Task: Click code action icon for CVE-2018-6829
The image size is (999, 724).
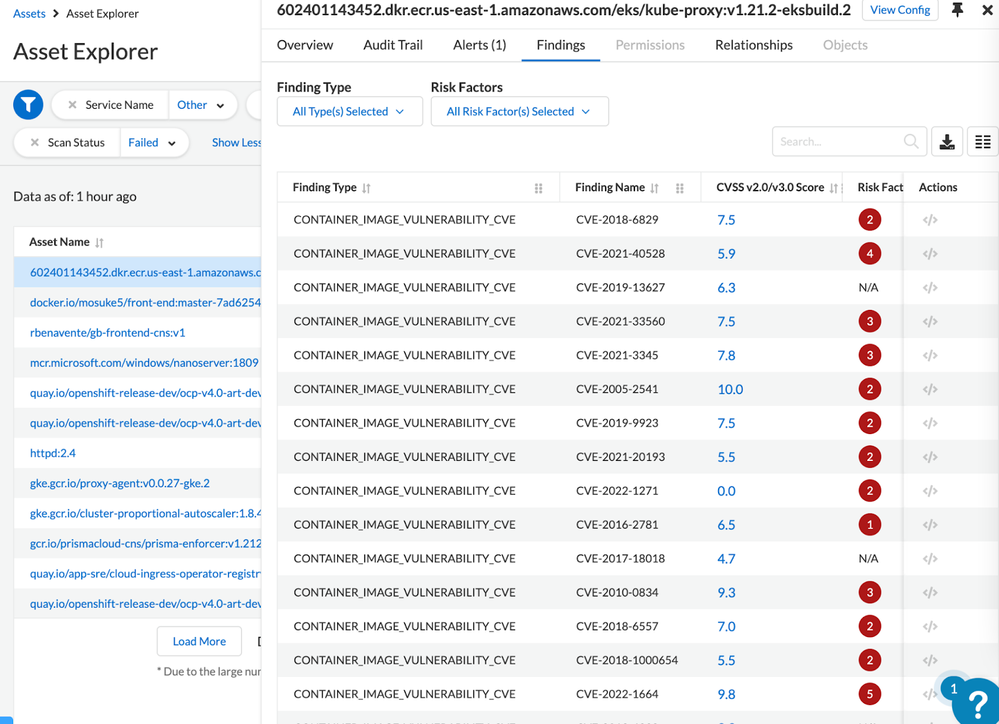Action: coord(930,220)
